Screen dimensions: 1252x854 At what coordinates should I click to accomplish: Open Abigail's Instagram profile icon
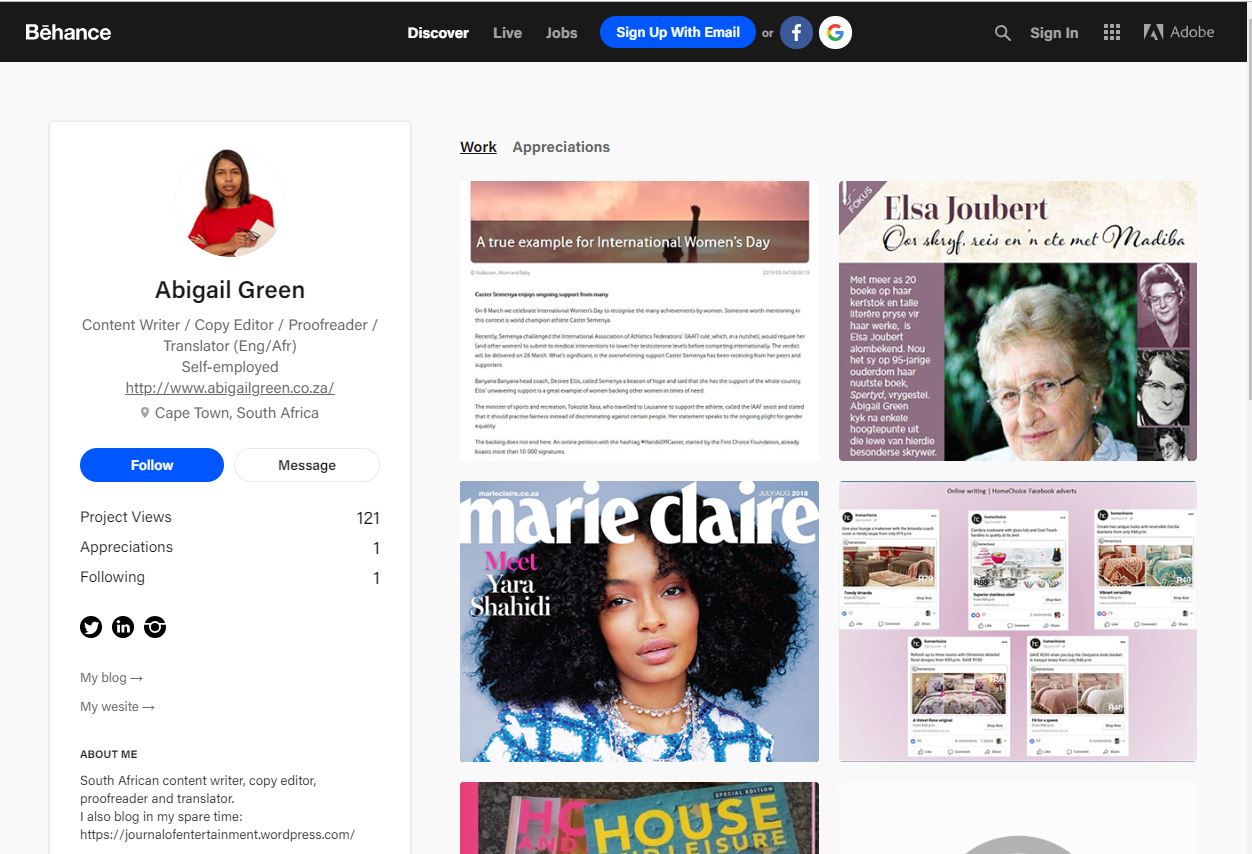click(155, 627)
